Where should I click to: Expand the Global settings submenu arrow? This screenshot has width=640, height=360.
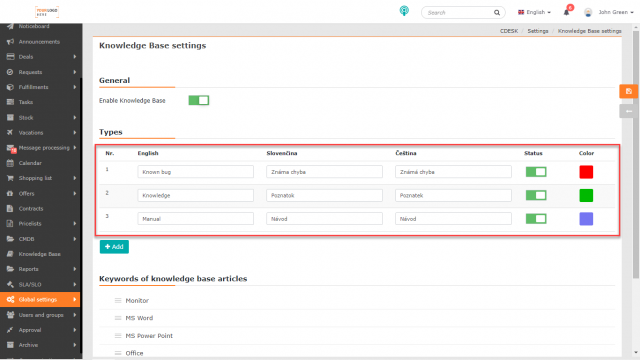75,300
